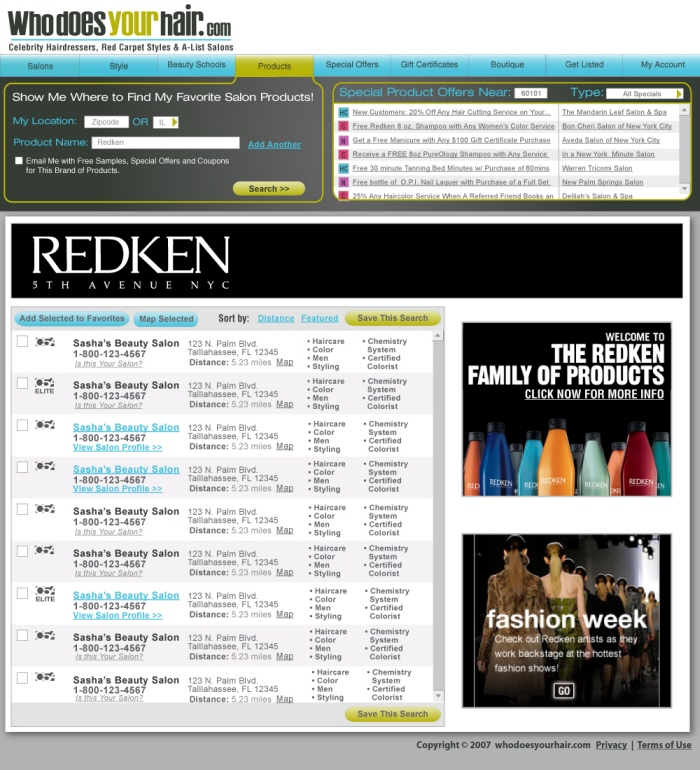This screenshot has height=770, width=700.
Task: Click the C icon beside 25% Haircolor Service offer
Action: point(343,195)
